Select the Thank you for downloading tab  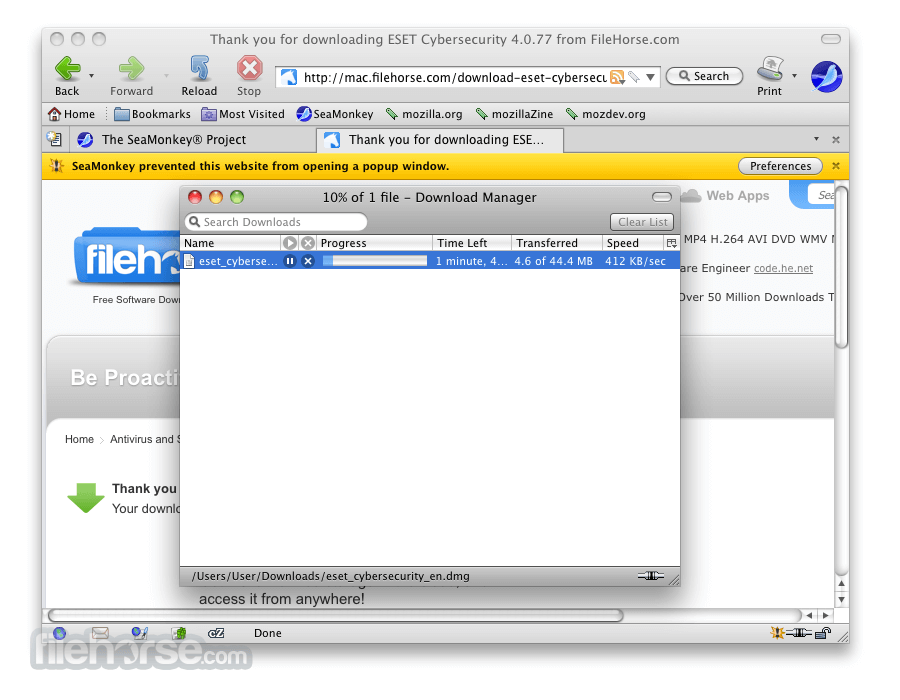pos(440,140)
